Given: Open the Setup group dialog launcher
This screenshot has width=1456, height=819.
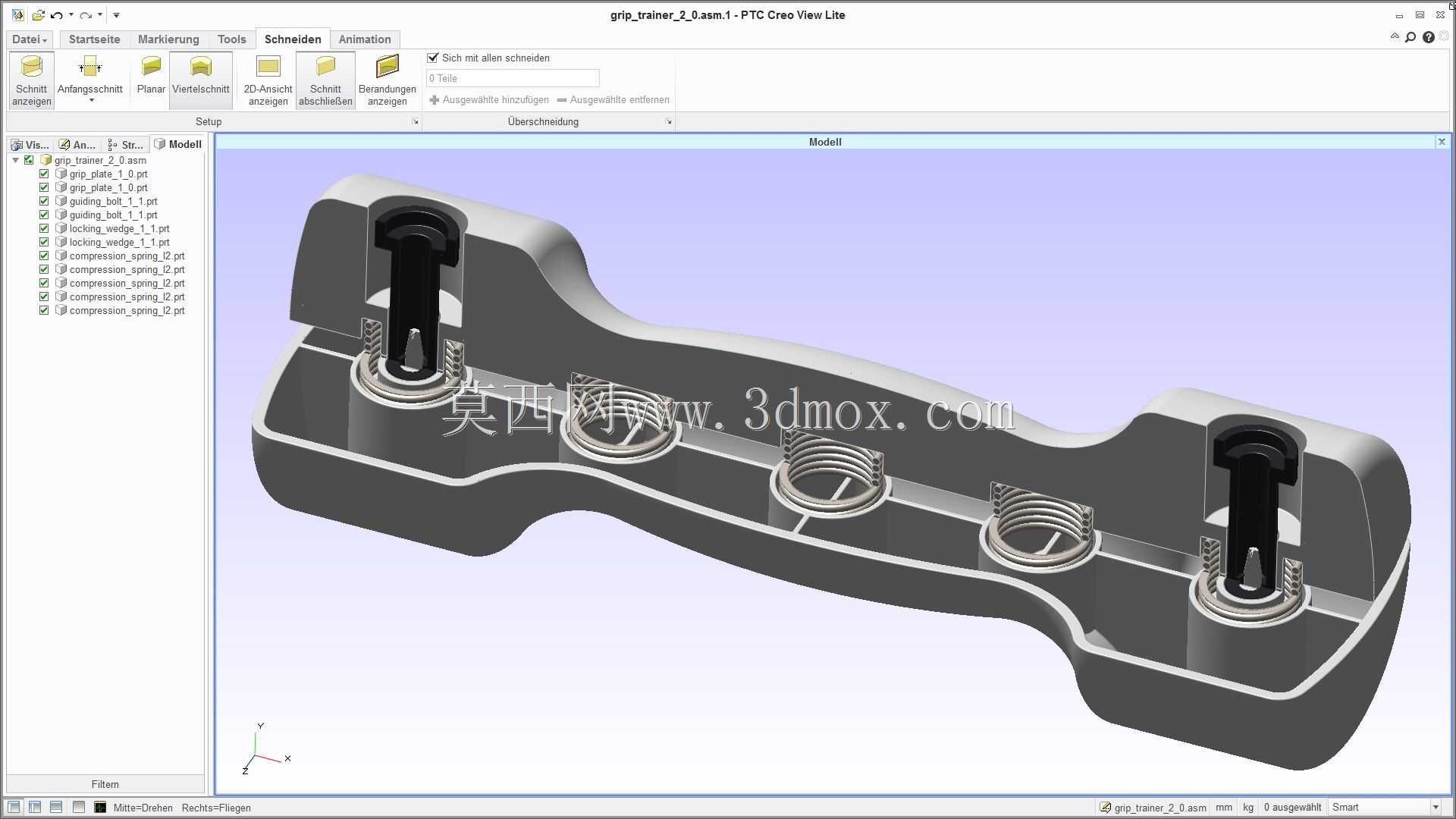Looking at the screenshot, I should 416,121.
